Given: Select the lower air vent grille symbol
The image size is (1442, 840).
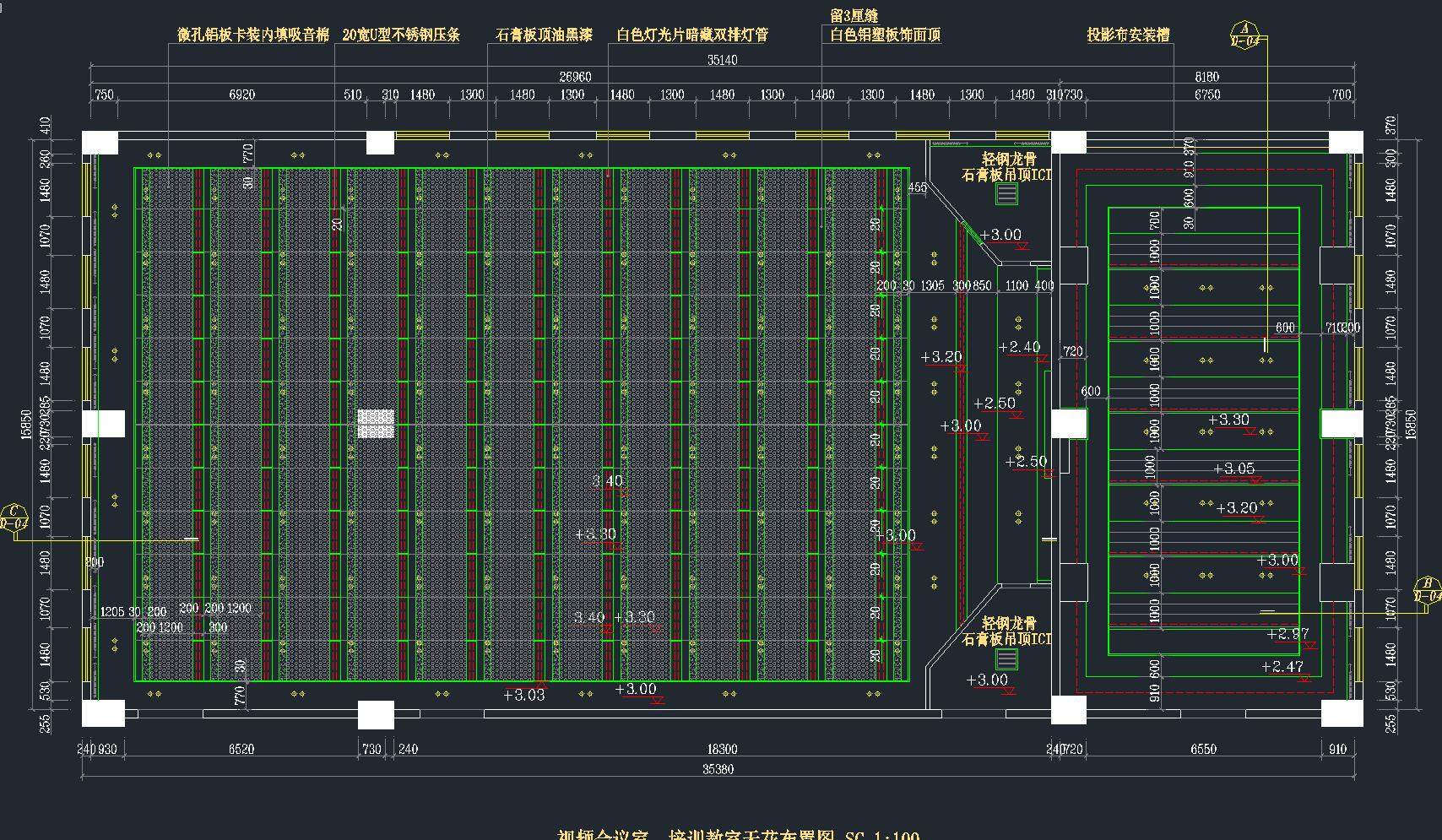Looking at the screenshot, I should (x=1006, y=658).
